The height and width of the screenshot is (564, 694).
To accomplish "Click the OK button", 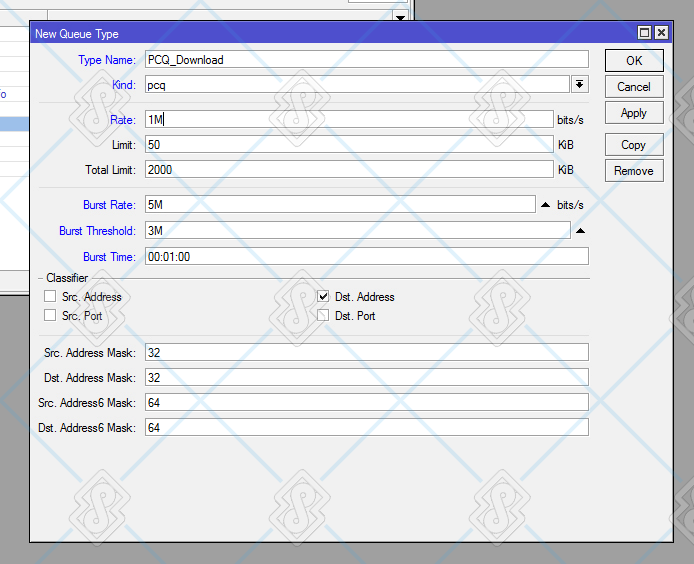I will [634, 61].
